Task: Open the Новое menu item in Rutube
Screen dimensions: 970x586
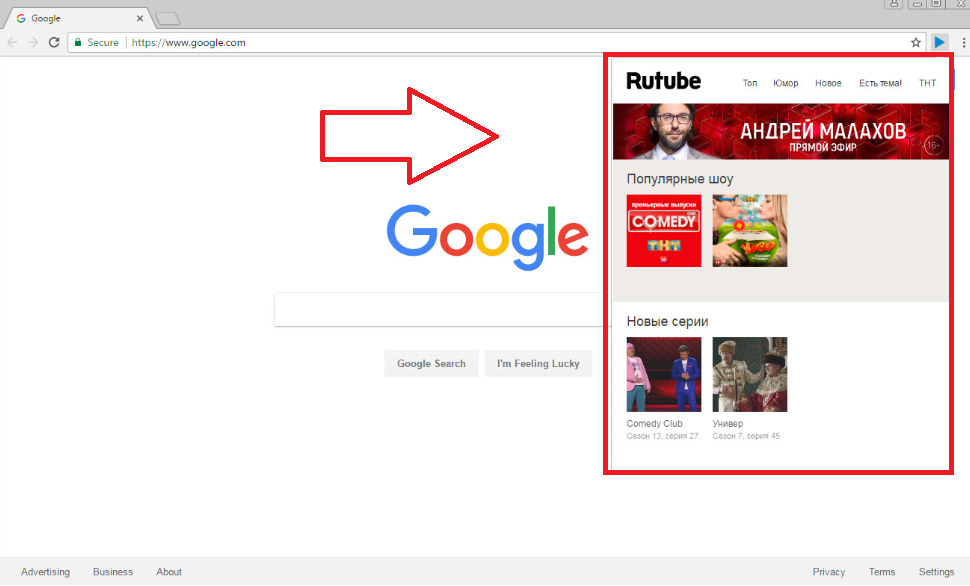Action: click(828, 83)
